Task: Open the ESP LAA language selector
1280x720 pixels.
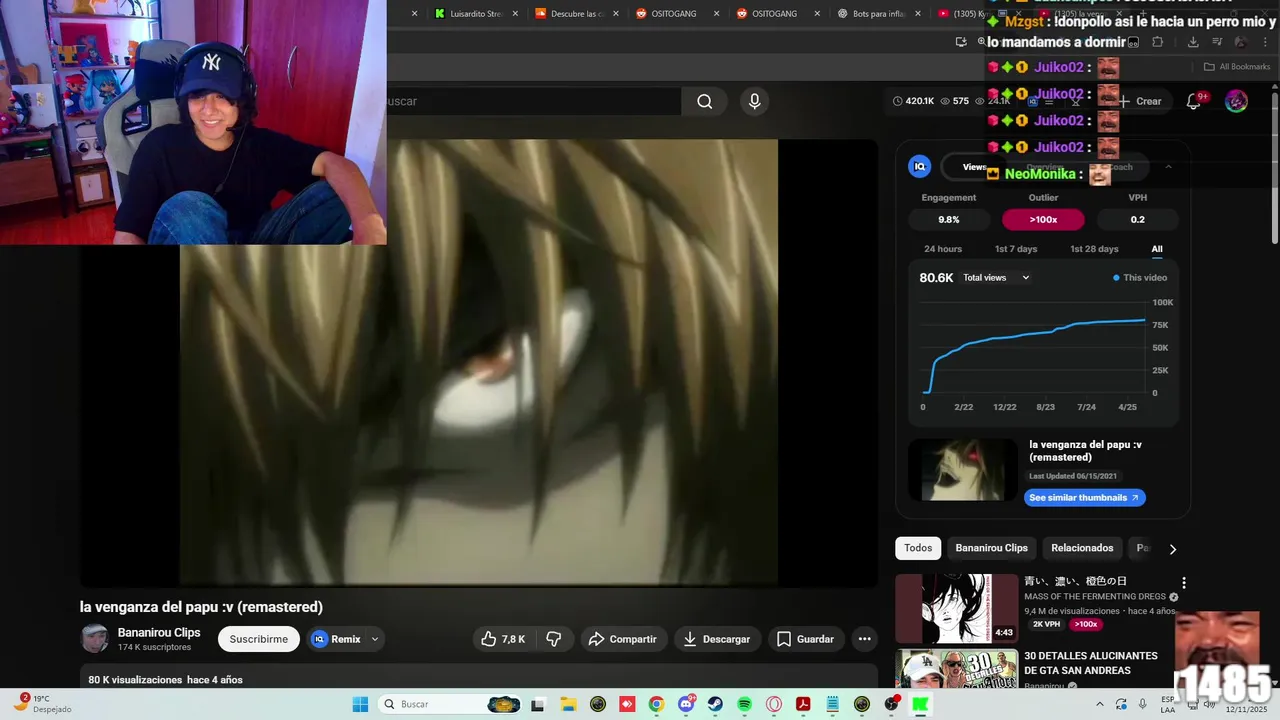Action: (1168, 704)
